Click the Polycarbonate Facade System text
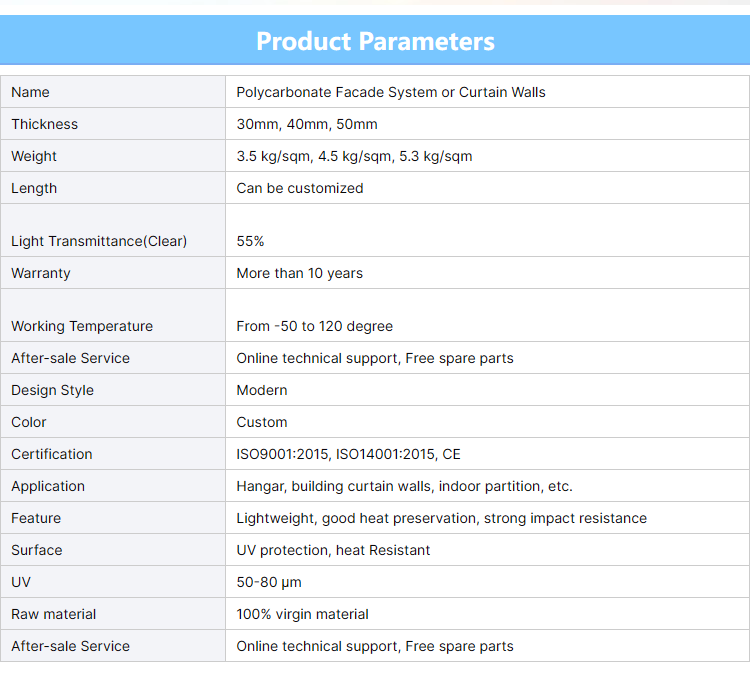Screen dimensions: 750x676 pyautogui.click(x=391, y=92)
